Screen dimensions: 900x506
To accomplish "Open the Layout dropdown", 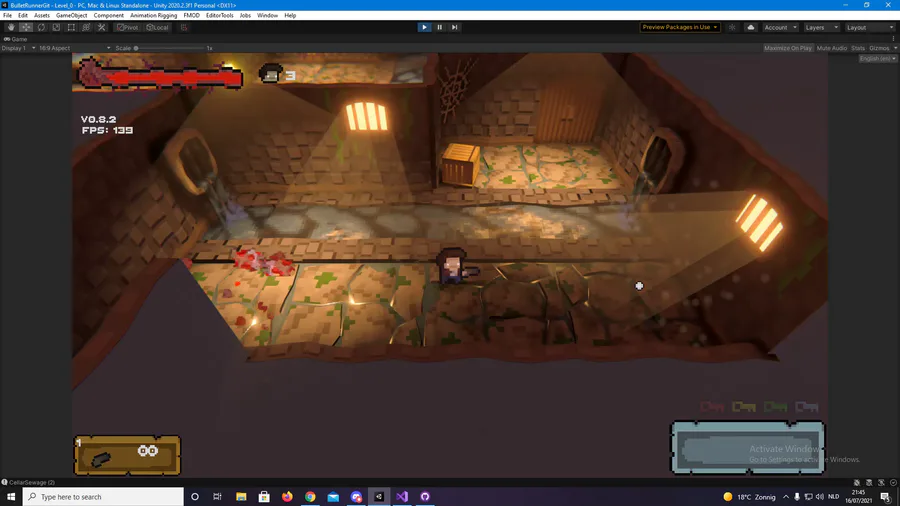I will (x=870, y=27).
